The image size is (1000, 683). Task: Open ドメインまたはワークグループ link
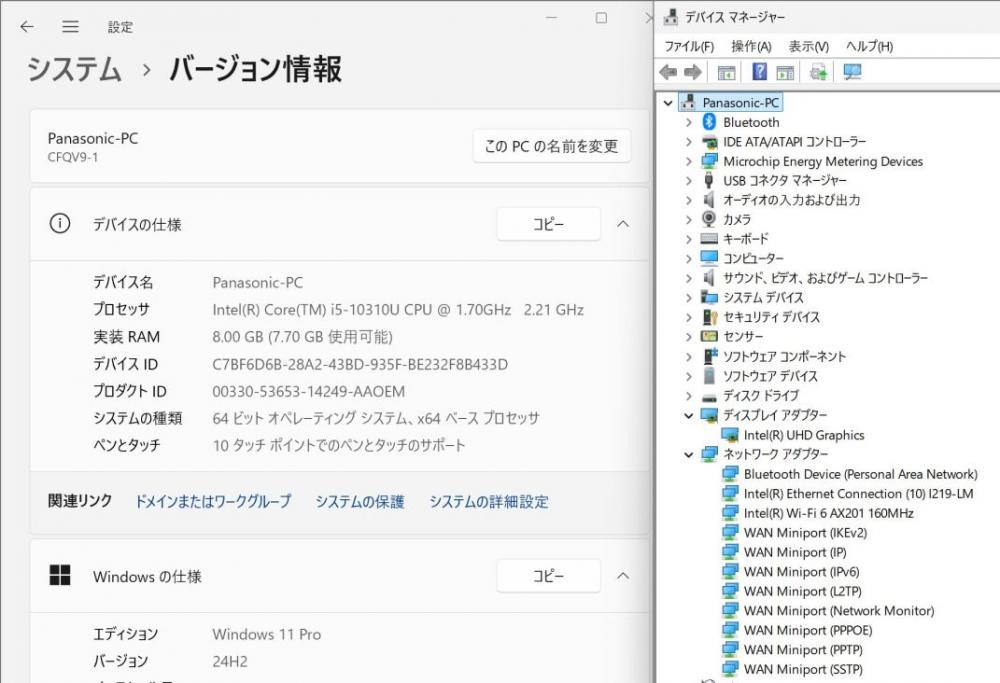pyautogui.click(x=213, y=501)
